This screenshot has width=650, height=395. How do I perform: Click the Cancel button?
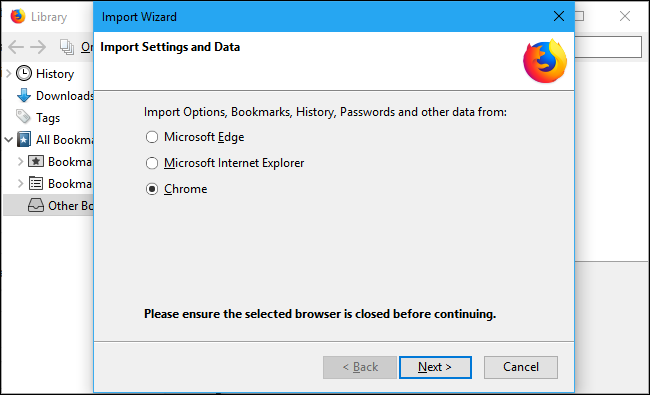521,367
